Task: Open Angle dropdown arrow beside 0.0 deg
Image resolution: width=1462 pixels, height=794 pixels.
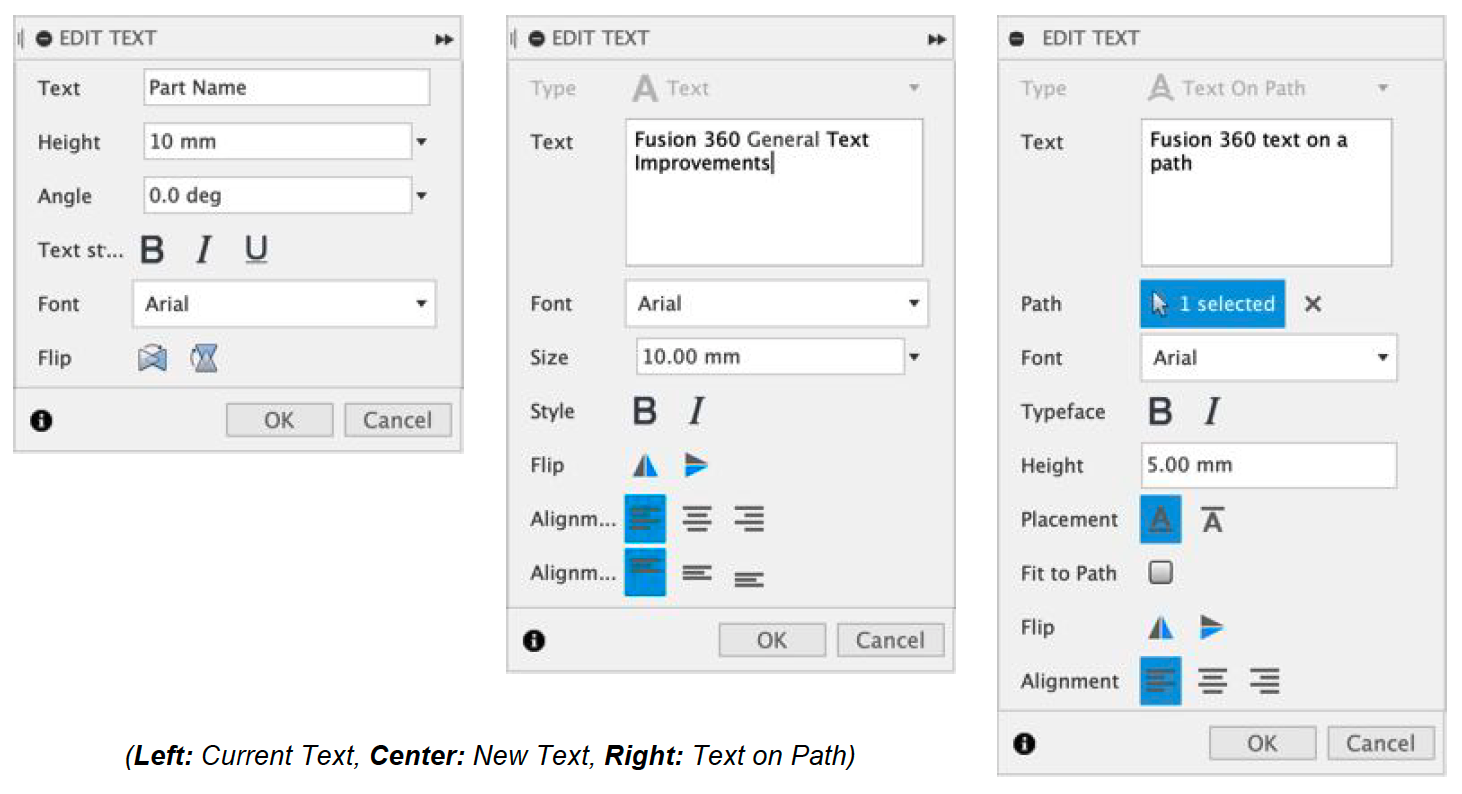Action: [421, 196]
